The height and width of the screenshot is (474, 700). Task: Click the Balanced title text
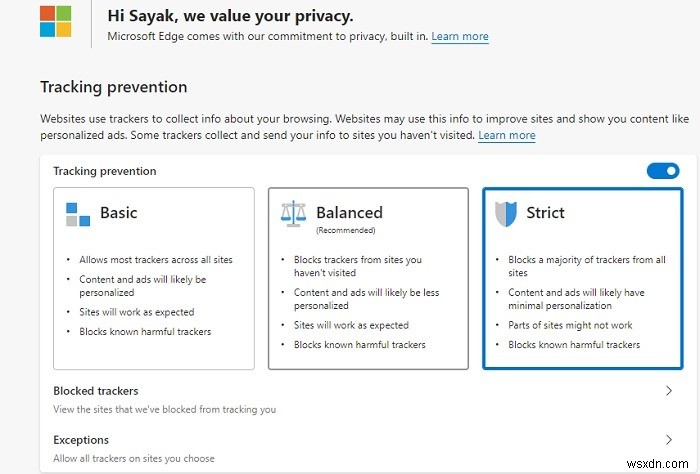[x=349, y=212]
